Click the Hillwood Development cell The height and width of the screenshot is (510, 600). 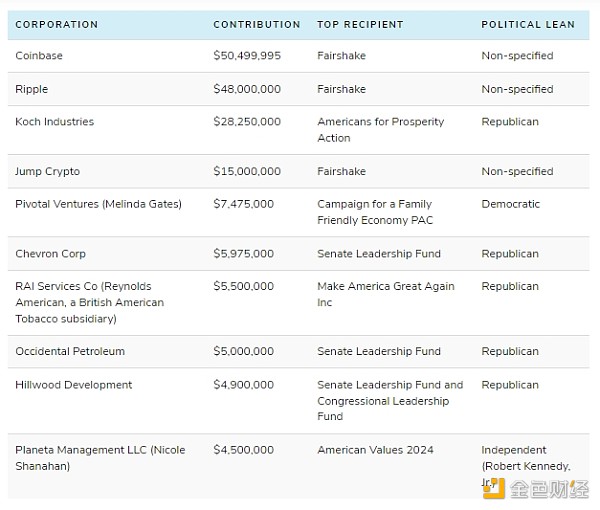(74, 384)
